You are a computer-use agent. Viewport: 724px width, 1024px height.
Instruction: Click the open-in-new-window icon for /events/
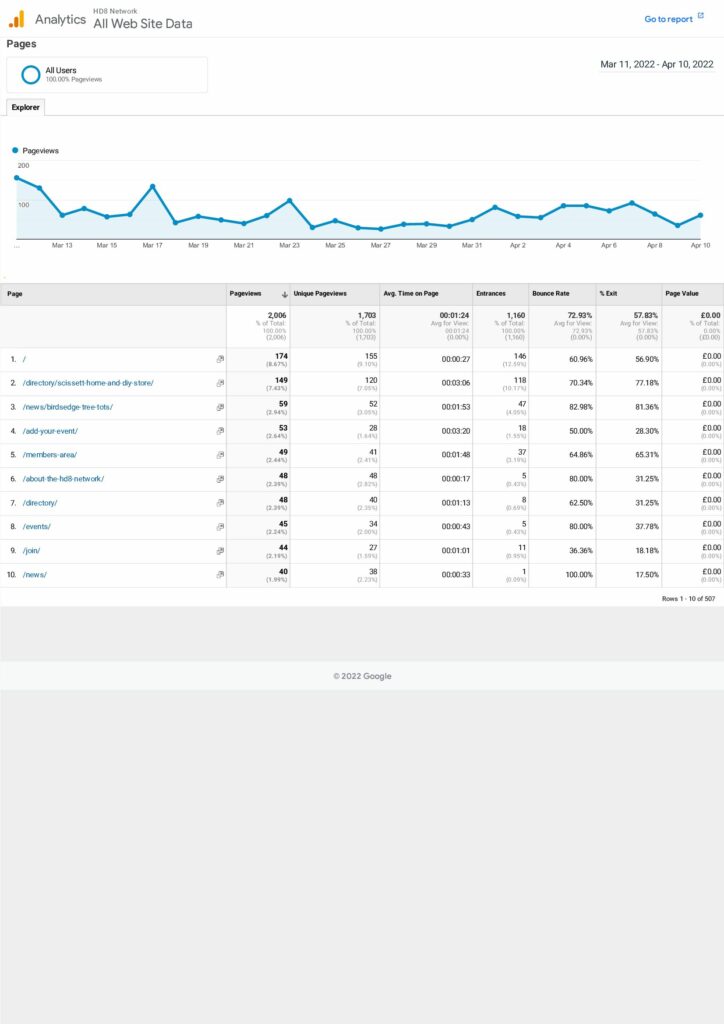(x=220, y=526)
